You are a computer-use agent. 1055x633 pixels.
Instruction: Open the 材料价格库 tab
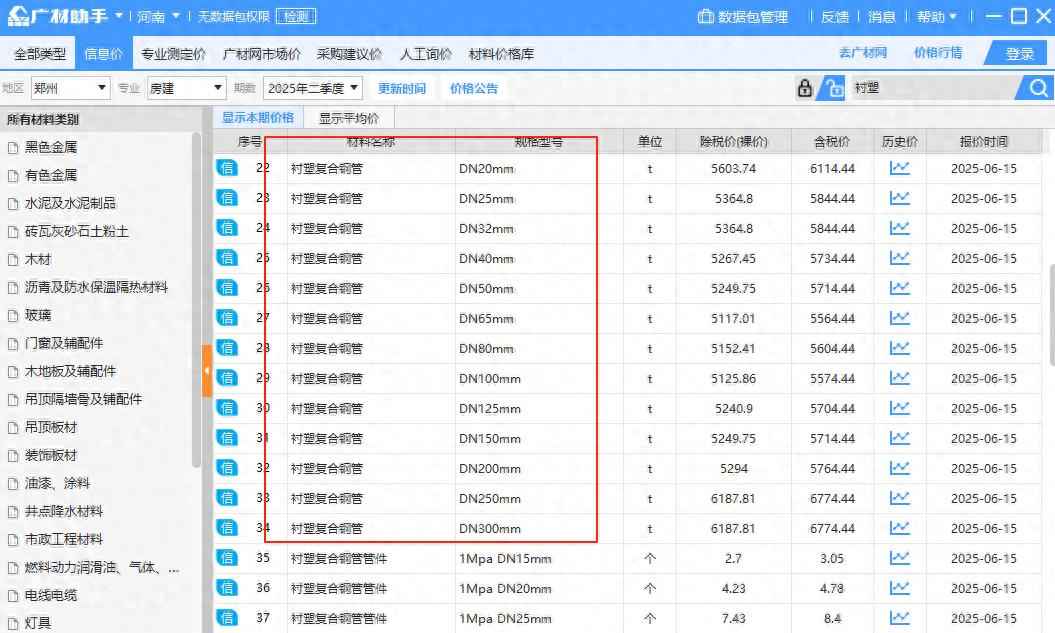point(499,55)
